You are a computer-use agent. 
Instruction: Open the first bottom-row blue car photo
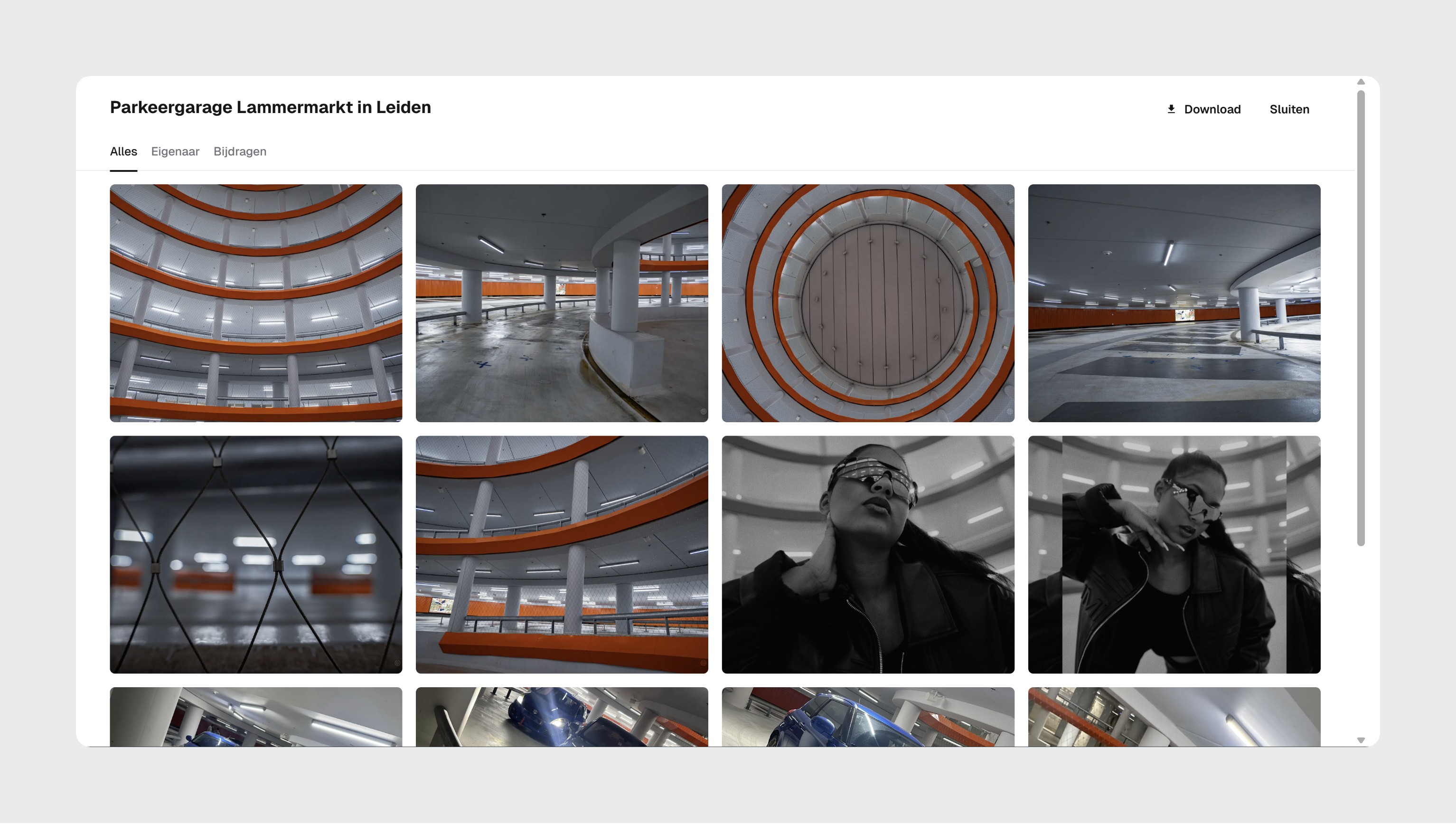[256, 716]
